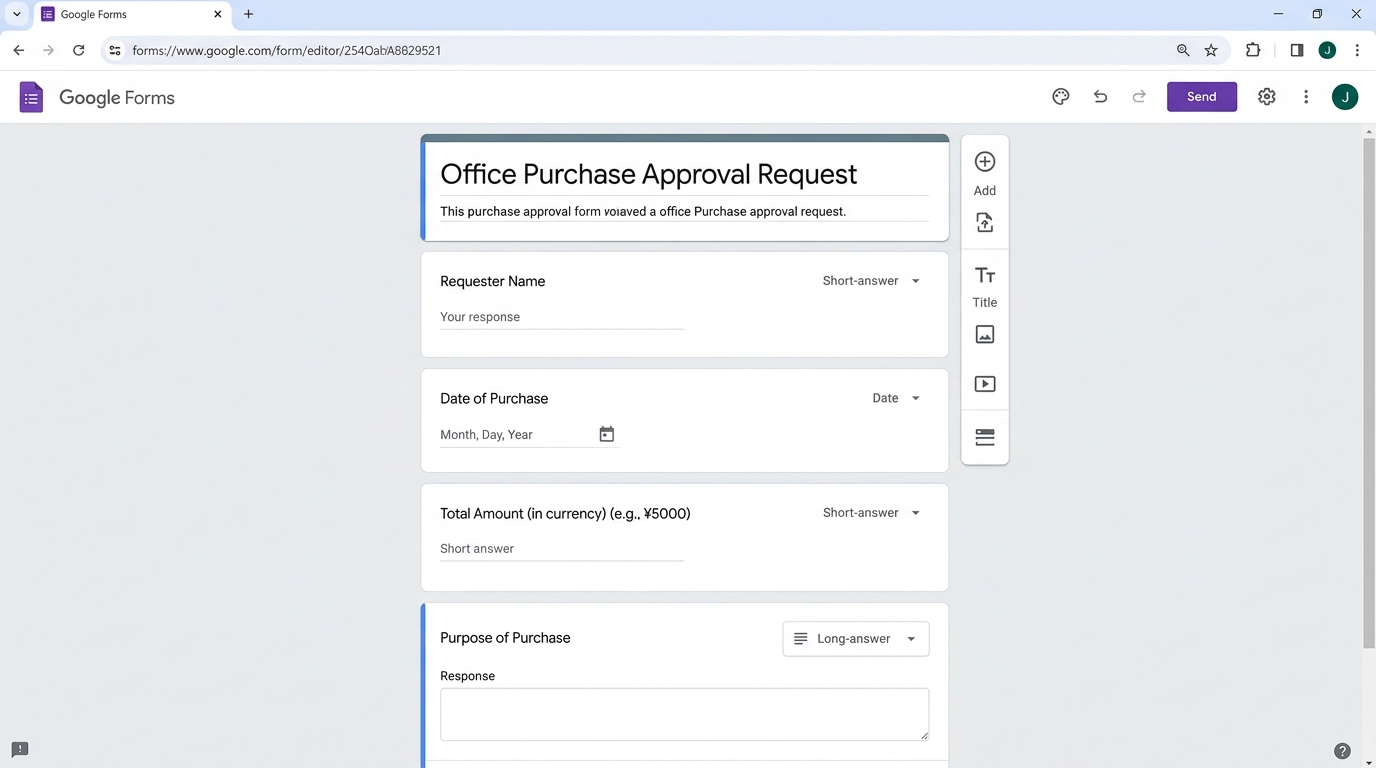Click the Send button
The image size is (1376, 768).
click(1201, 97)
